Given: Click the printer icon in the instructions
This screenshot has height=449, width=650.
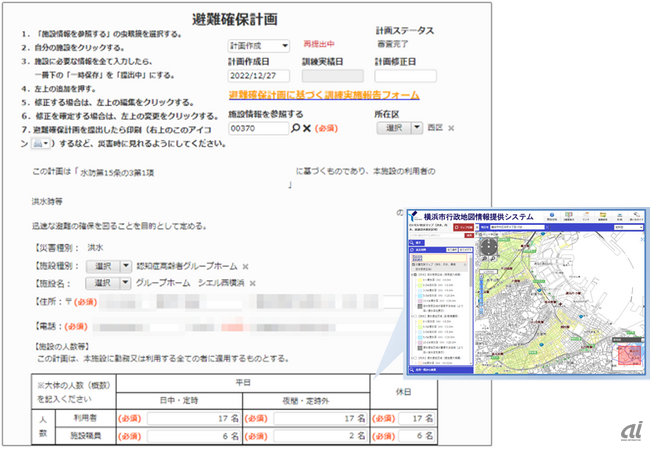Looking at the screenshot, I should [35, 144].
